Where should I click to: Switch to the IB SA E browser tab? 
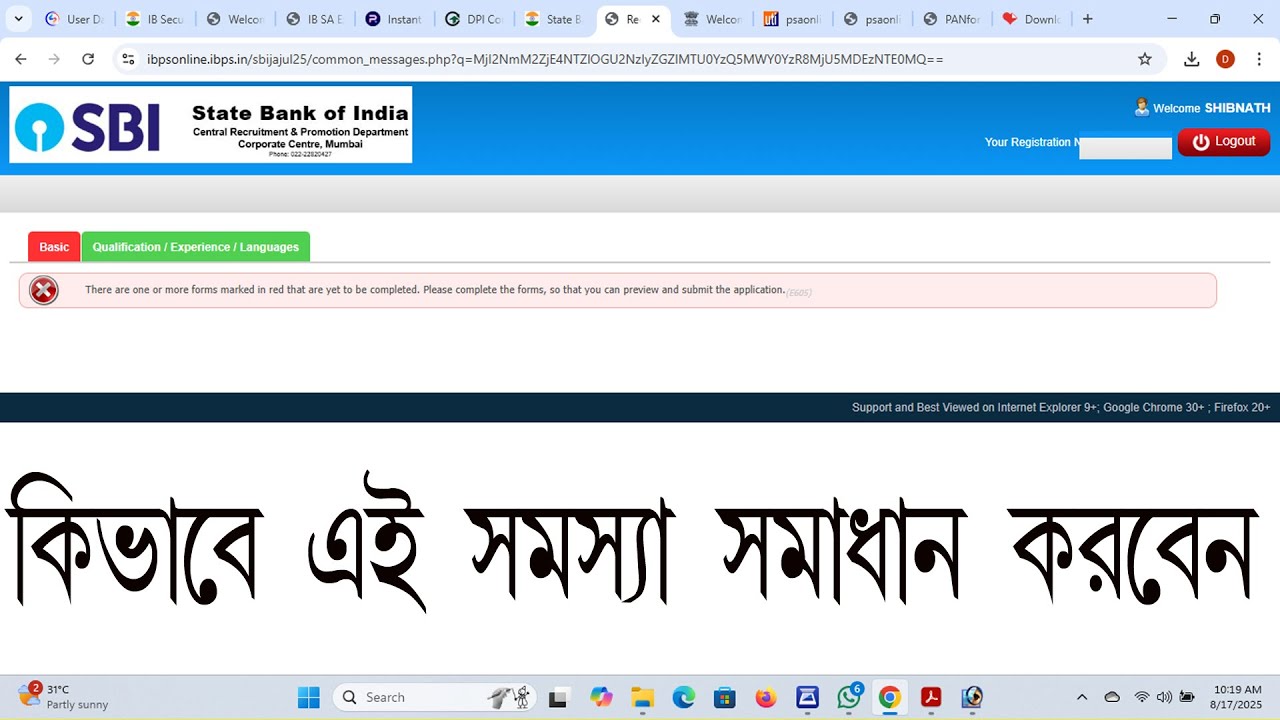pyautogui.click(x=314, y=19)
